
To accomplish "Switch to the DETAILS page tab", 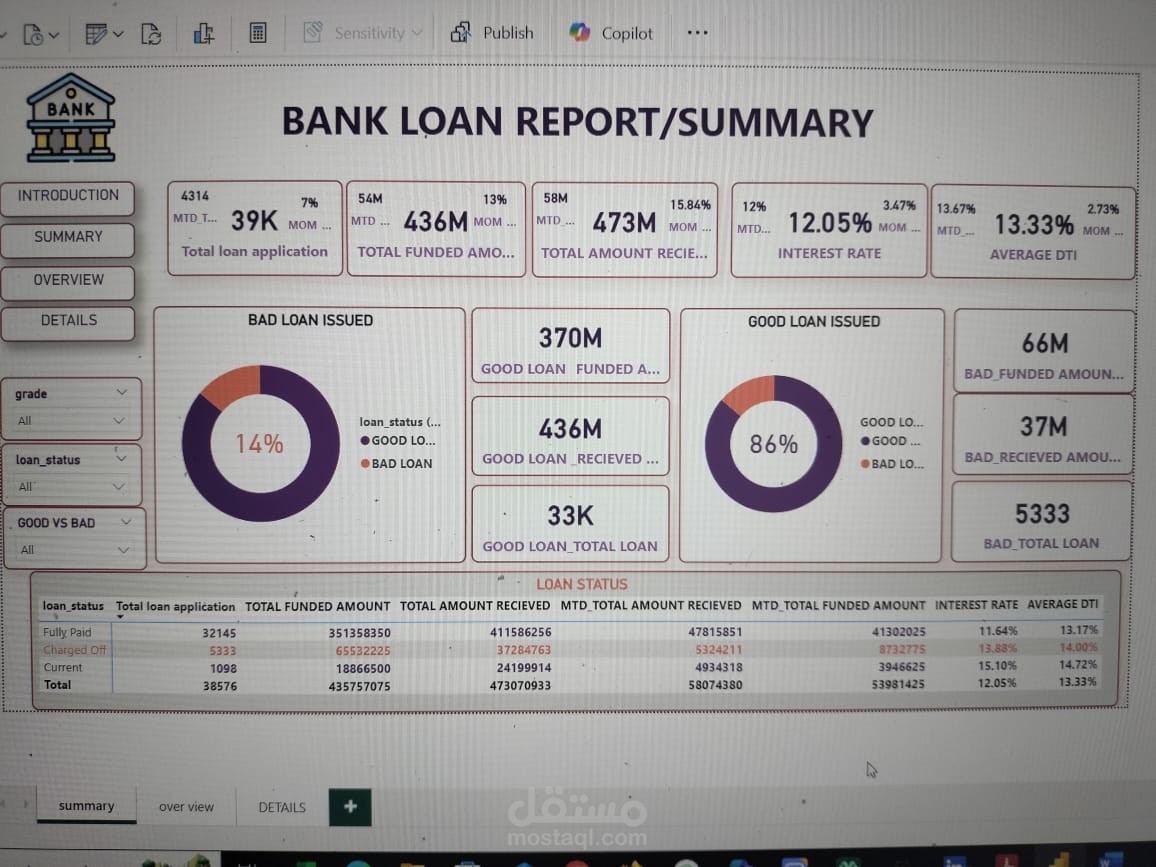I will pos(281,807).
